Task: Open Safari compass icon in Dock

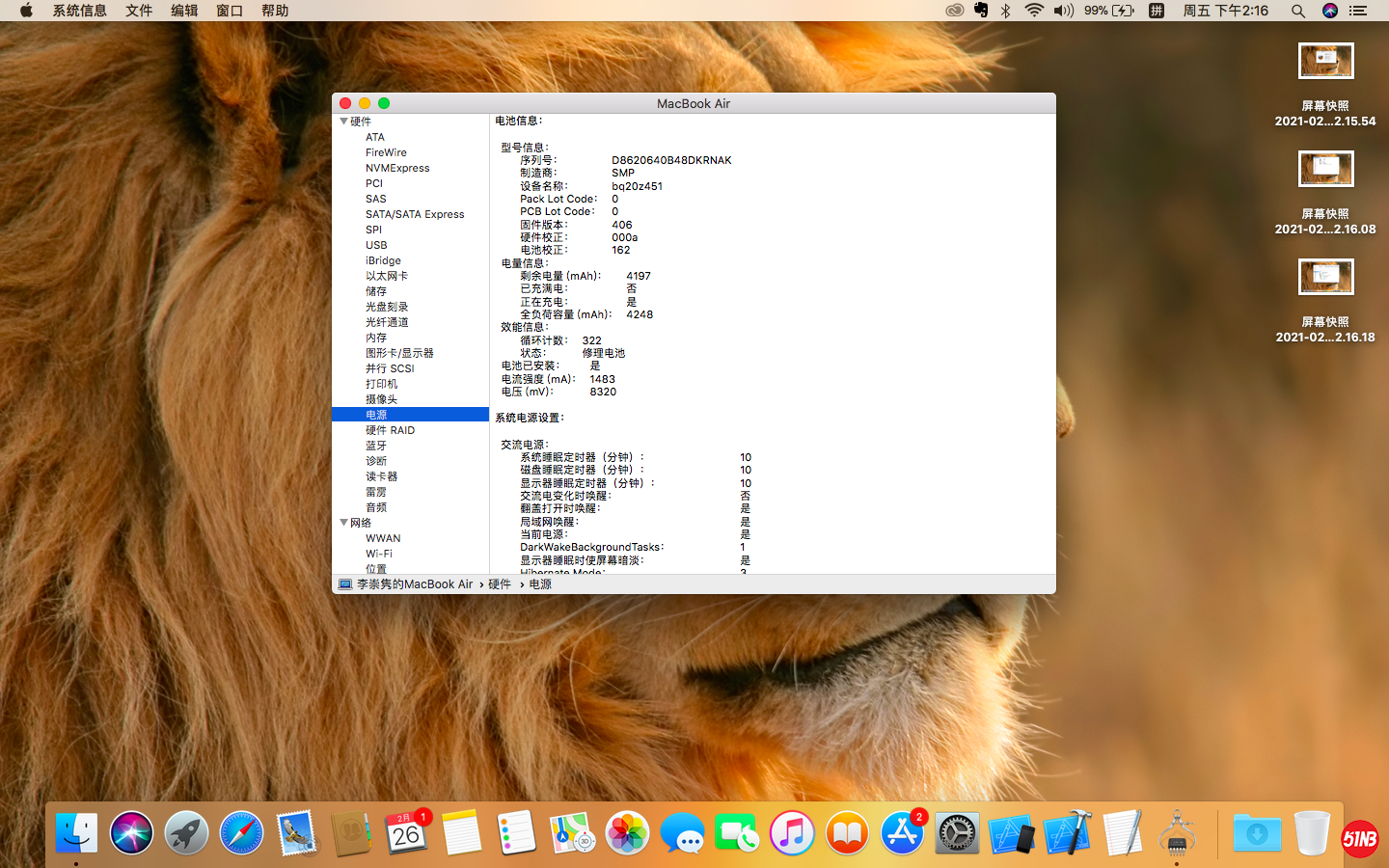Action: pos(241,833)
